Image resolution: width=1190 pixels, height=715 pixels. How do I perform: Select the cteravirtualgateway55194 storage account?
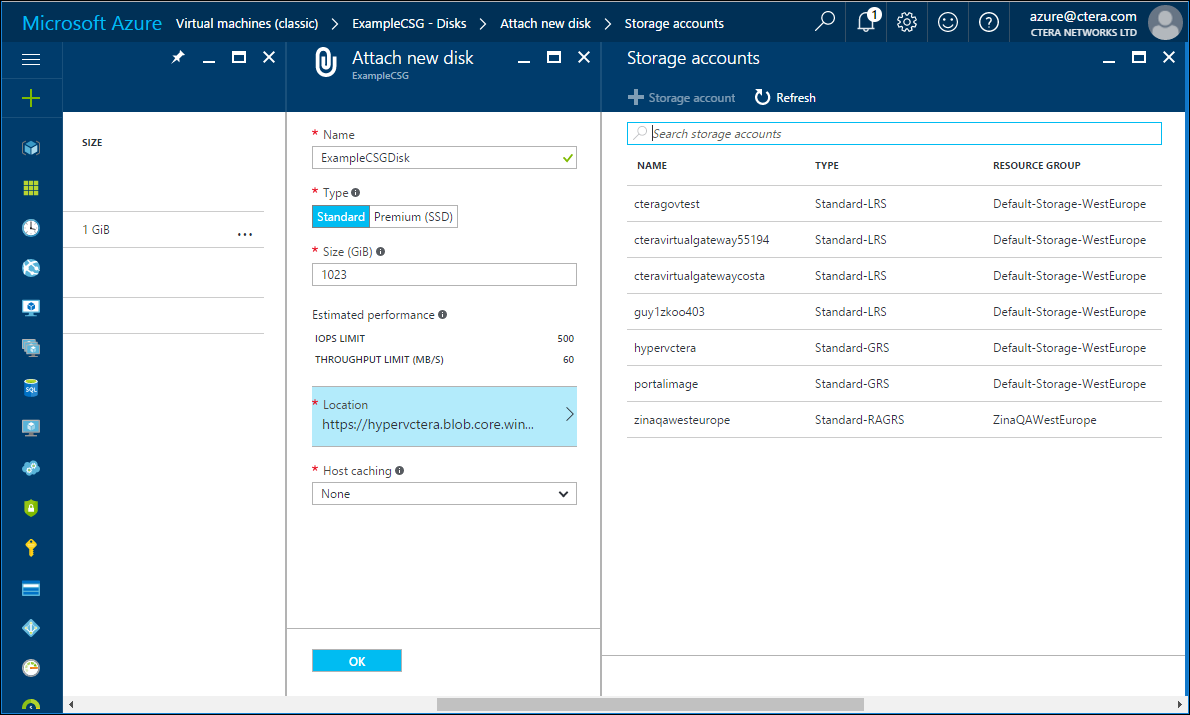click(x=894, y=239)
